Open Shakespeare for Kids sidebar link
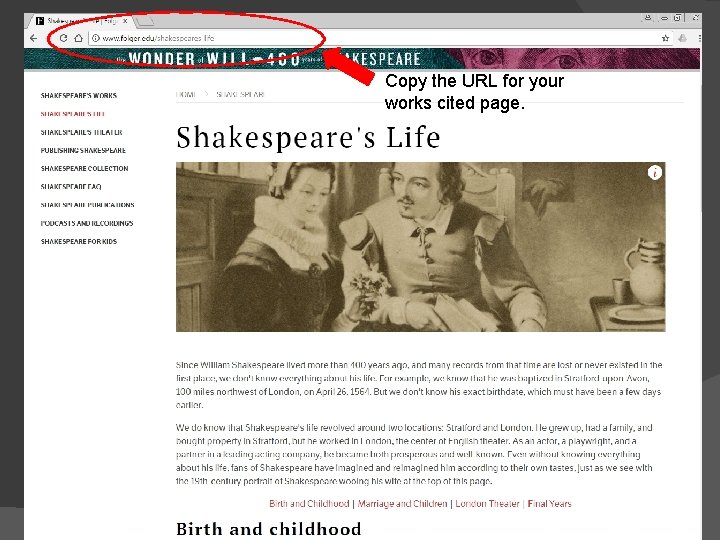 [79, 241]
